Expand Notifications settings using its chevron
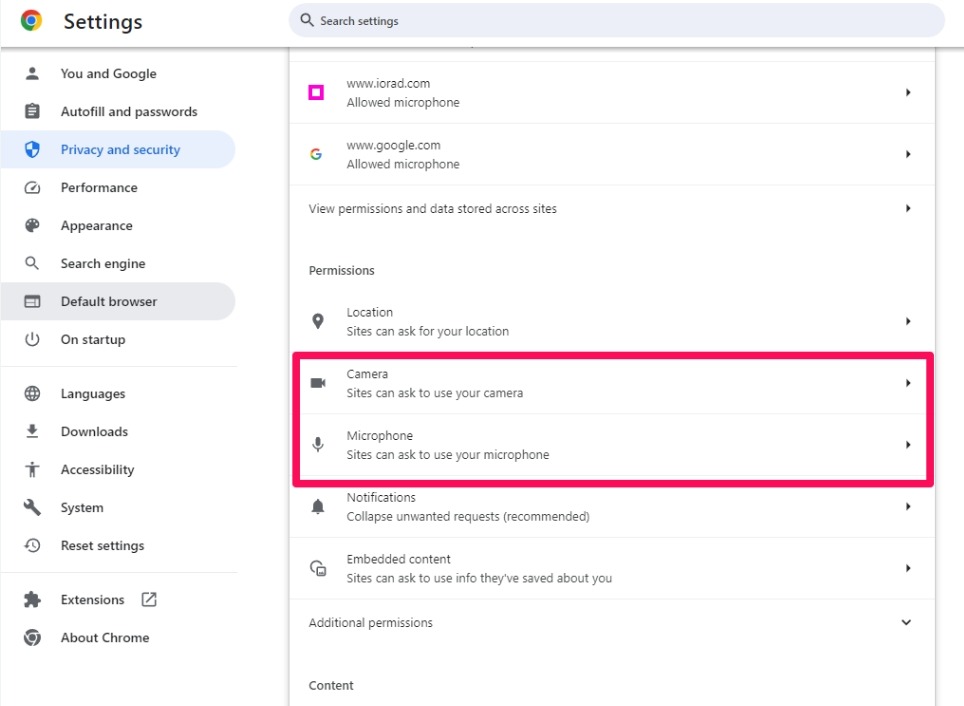This screenshot has height=706, width=964. tap(908, 506)
